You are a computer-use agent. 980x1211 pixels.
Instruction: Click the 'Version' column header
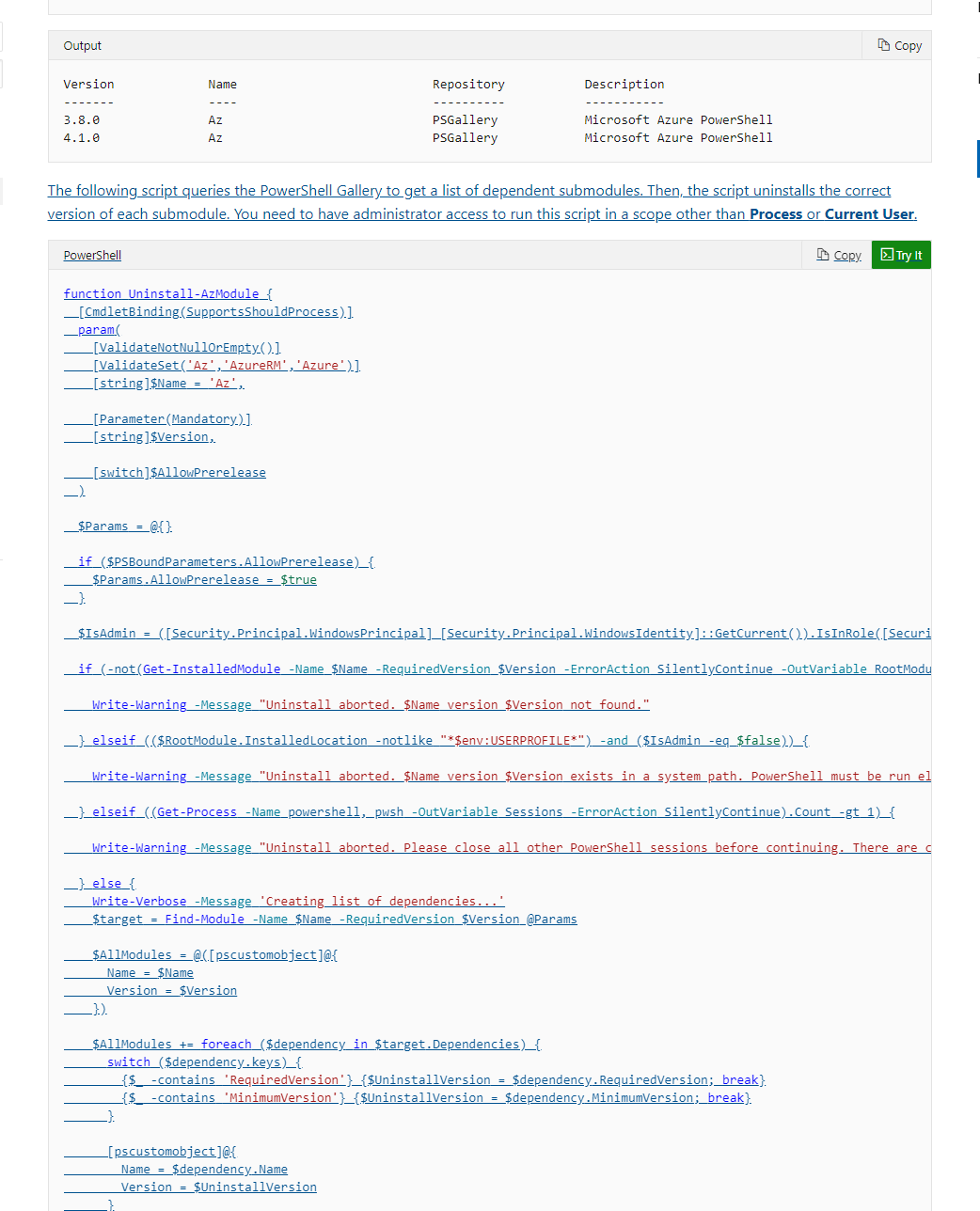click(x=88, y=84)
